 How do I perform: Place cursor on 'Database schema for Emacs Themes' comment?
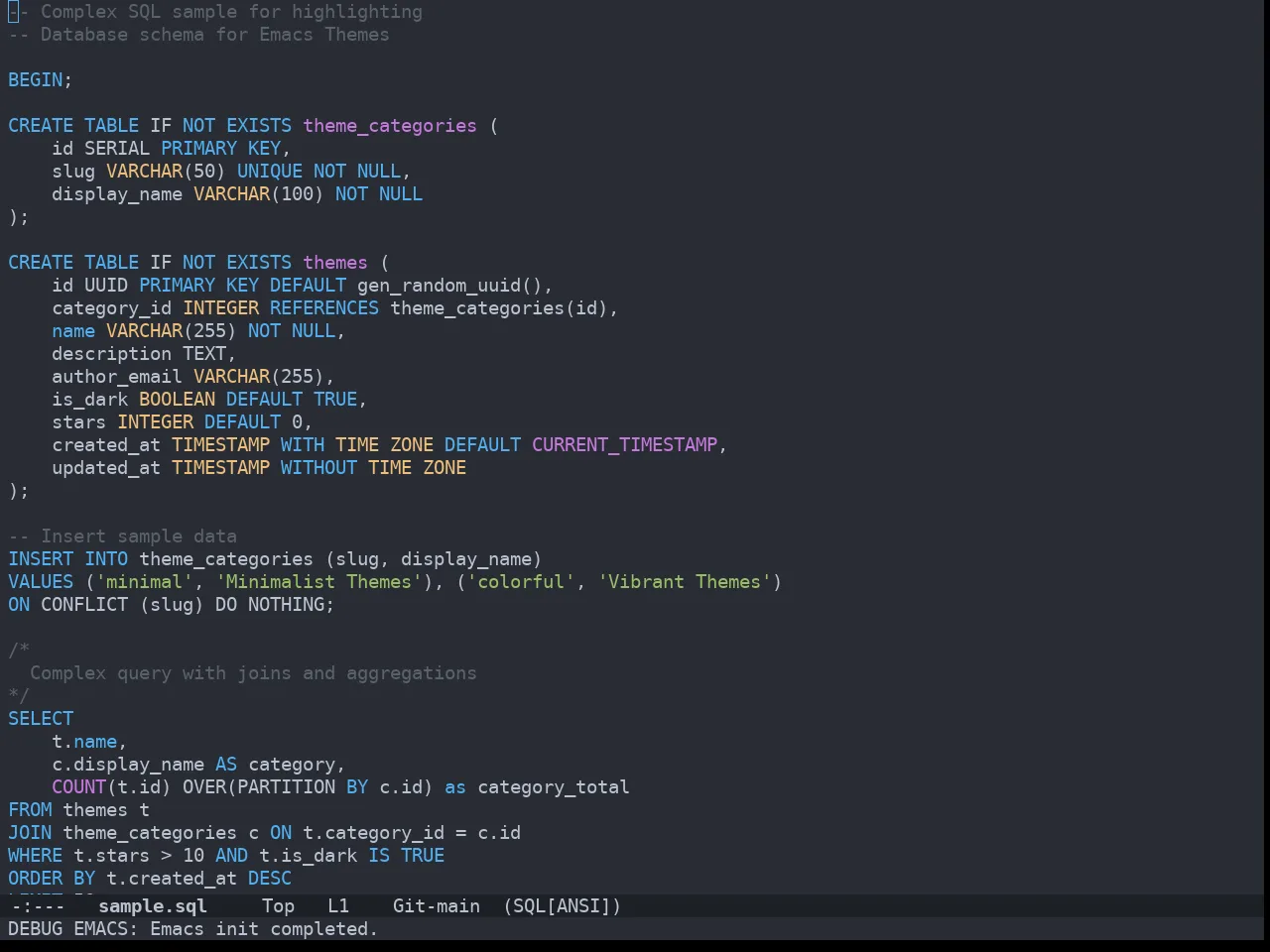tap(215, 35)
